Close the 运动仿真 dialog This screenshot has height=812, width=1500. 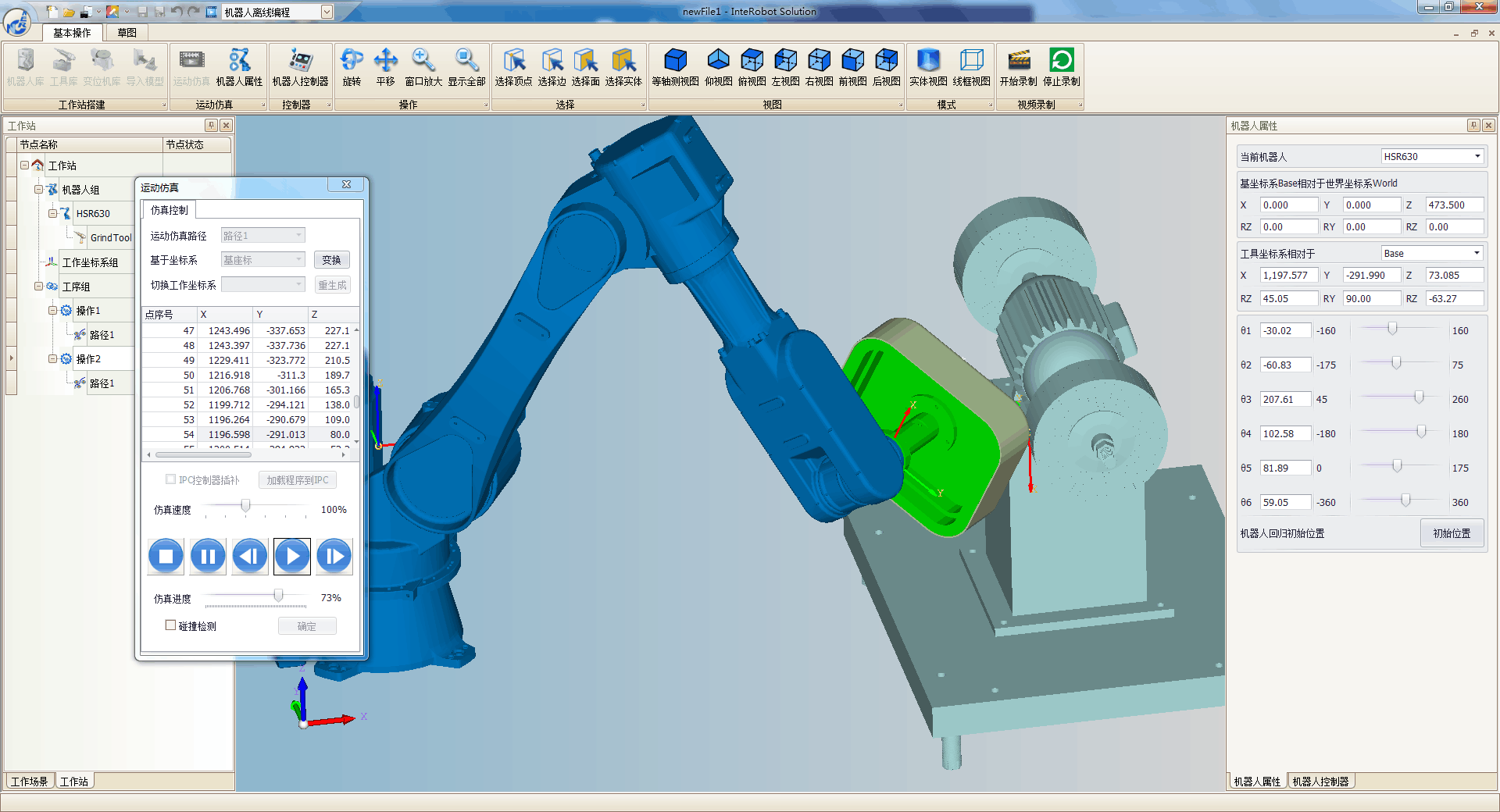click(346, 185)
